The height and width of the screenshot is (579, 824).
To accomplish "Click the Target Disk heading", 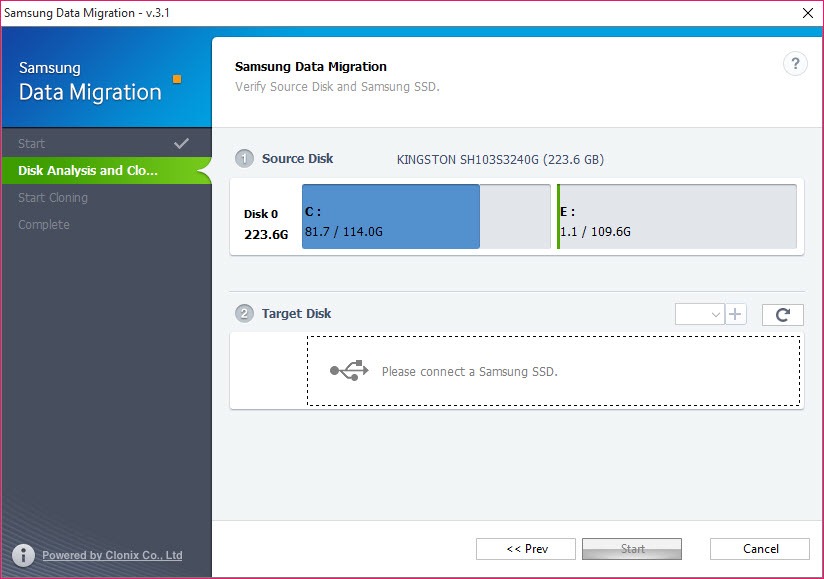I will (x=296, y=314).
